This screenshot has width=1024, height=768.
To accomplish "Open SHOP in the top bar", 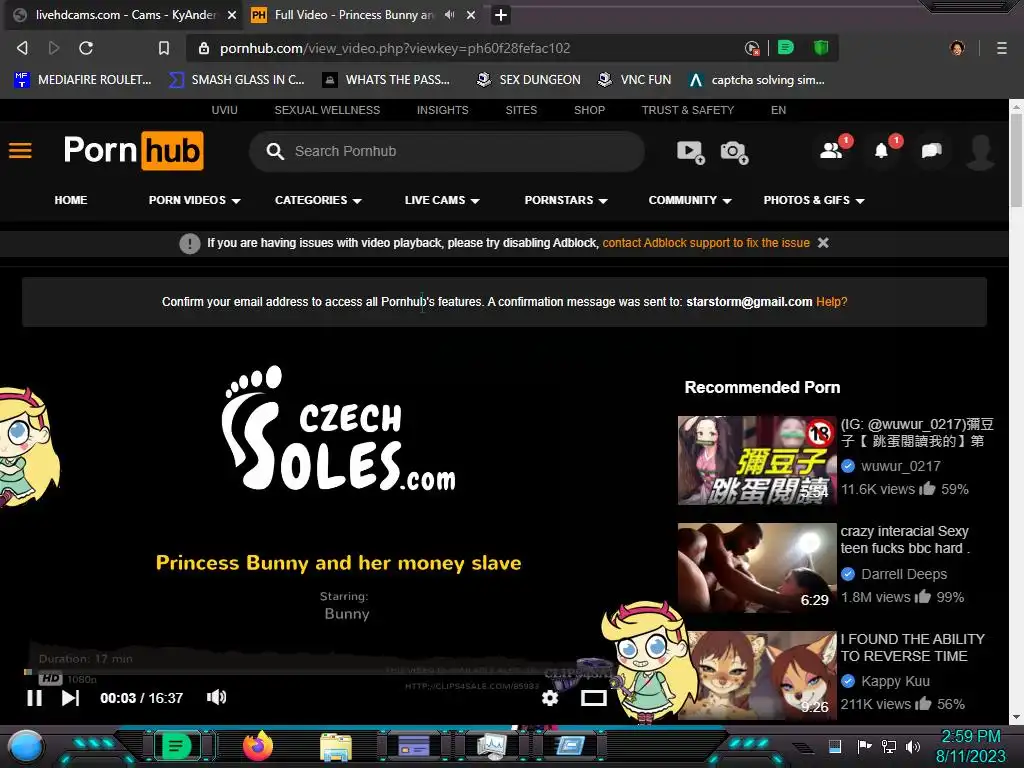I will click(x=589, y=110).
